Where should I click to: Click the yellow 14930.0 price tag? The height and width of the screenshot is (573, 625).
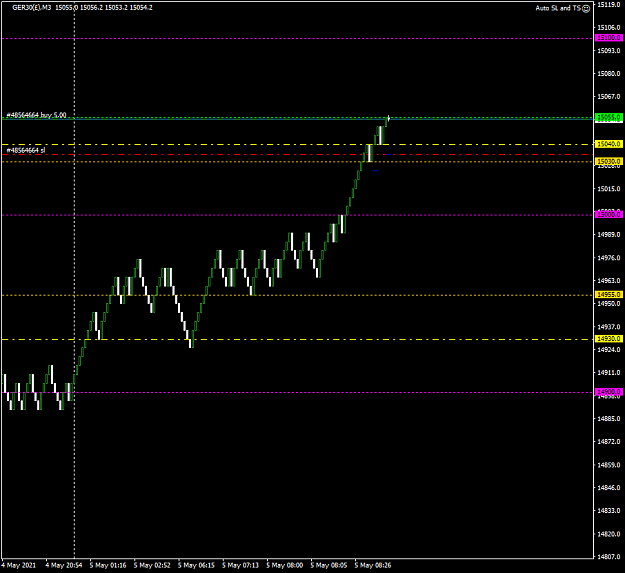(x=609, y=339)
